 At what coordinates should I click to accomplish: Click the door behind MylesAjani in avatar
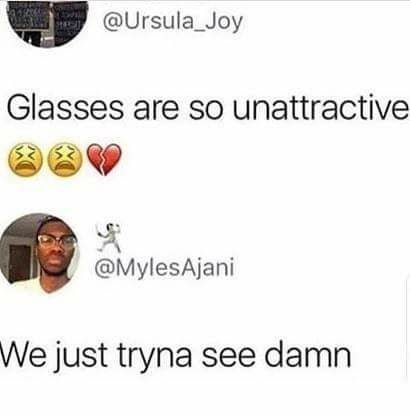tap(20, 263)
